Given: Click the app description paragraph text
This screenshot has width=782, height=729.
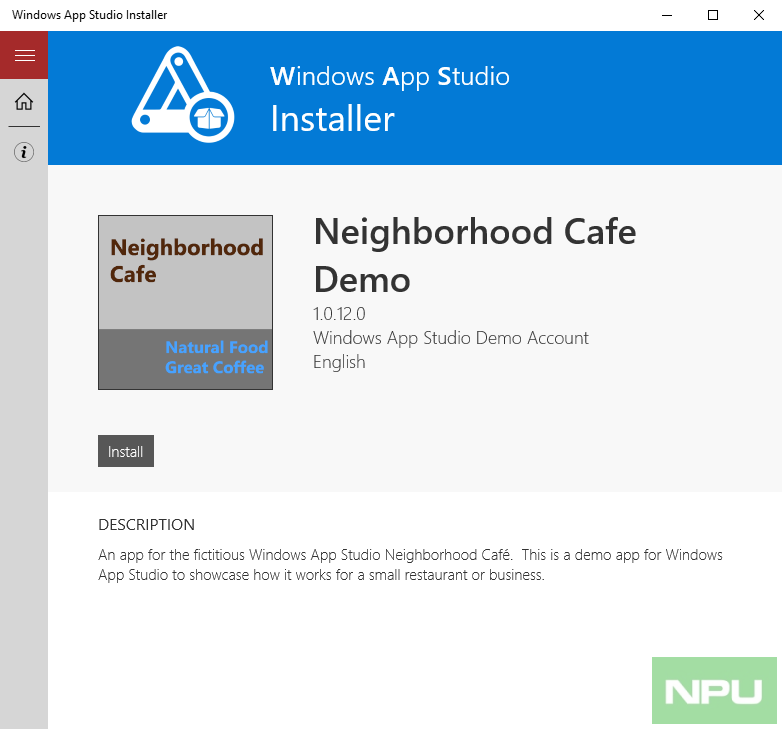Looking at the screenshot, I should coord(410,565).
